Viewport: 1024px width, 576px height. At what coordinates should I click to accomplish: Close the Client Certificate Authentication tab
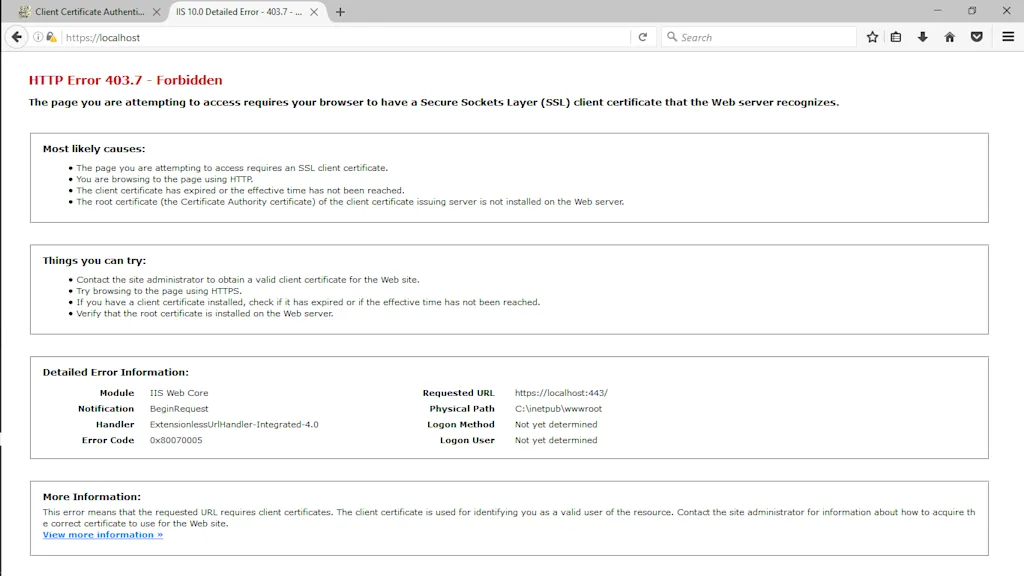pyautogui.click(x=156, y=12)
